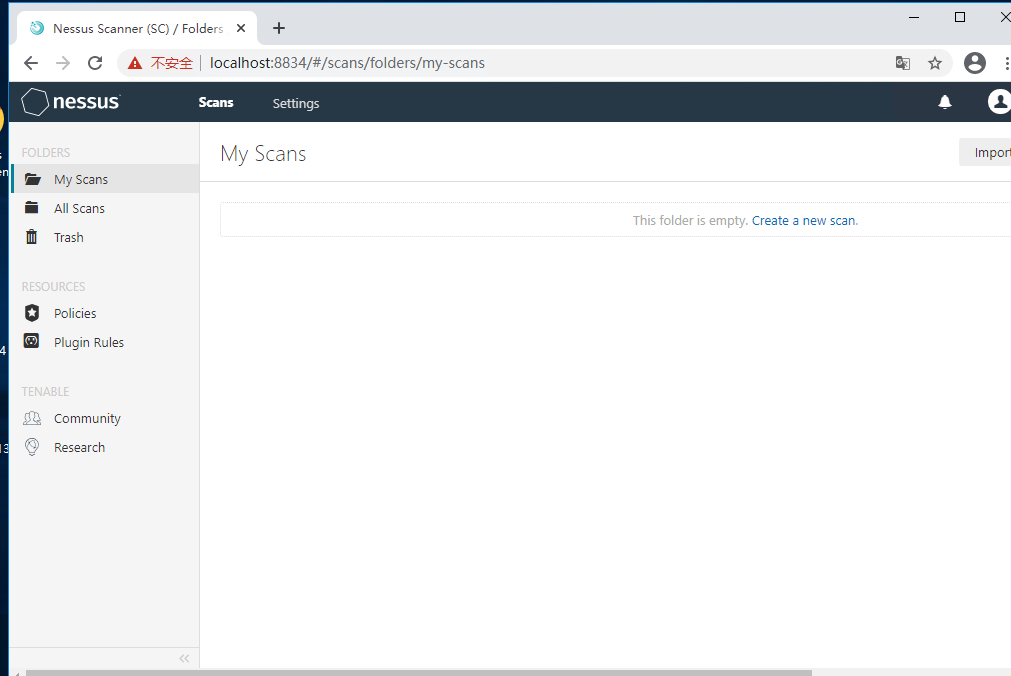The height and width of the screenshot is (676, 1011).
Task: Open a new browser tab with plus button
Action: coord(279,28)
